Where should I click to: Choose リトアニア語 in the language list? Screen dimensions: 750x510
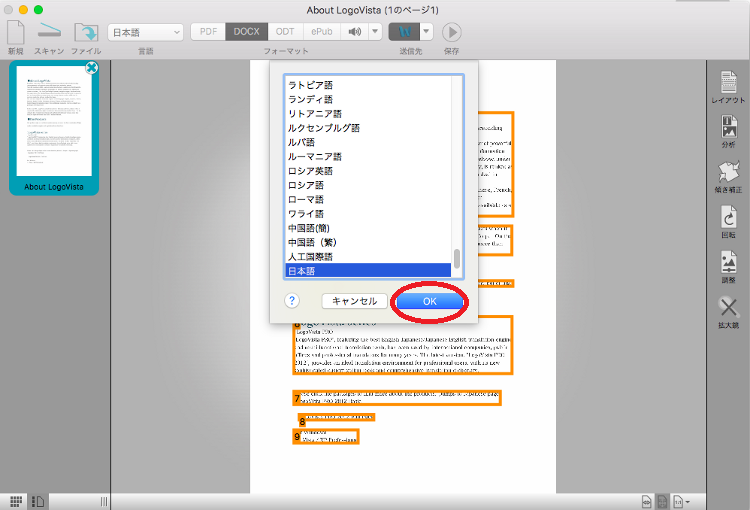pos(368,114)
